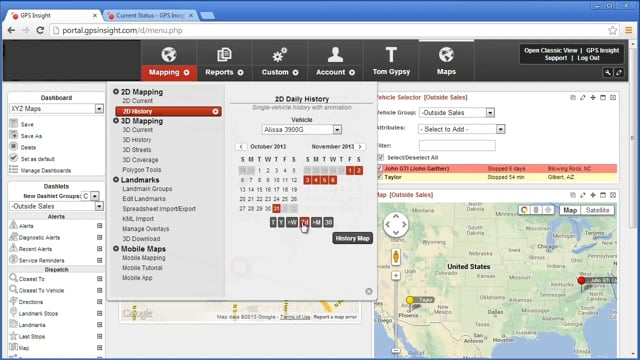Click the Landmark Stops pin icon
This screenshot has height=360, width=640.
click(x=13, y=312)
